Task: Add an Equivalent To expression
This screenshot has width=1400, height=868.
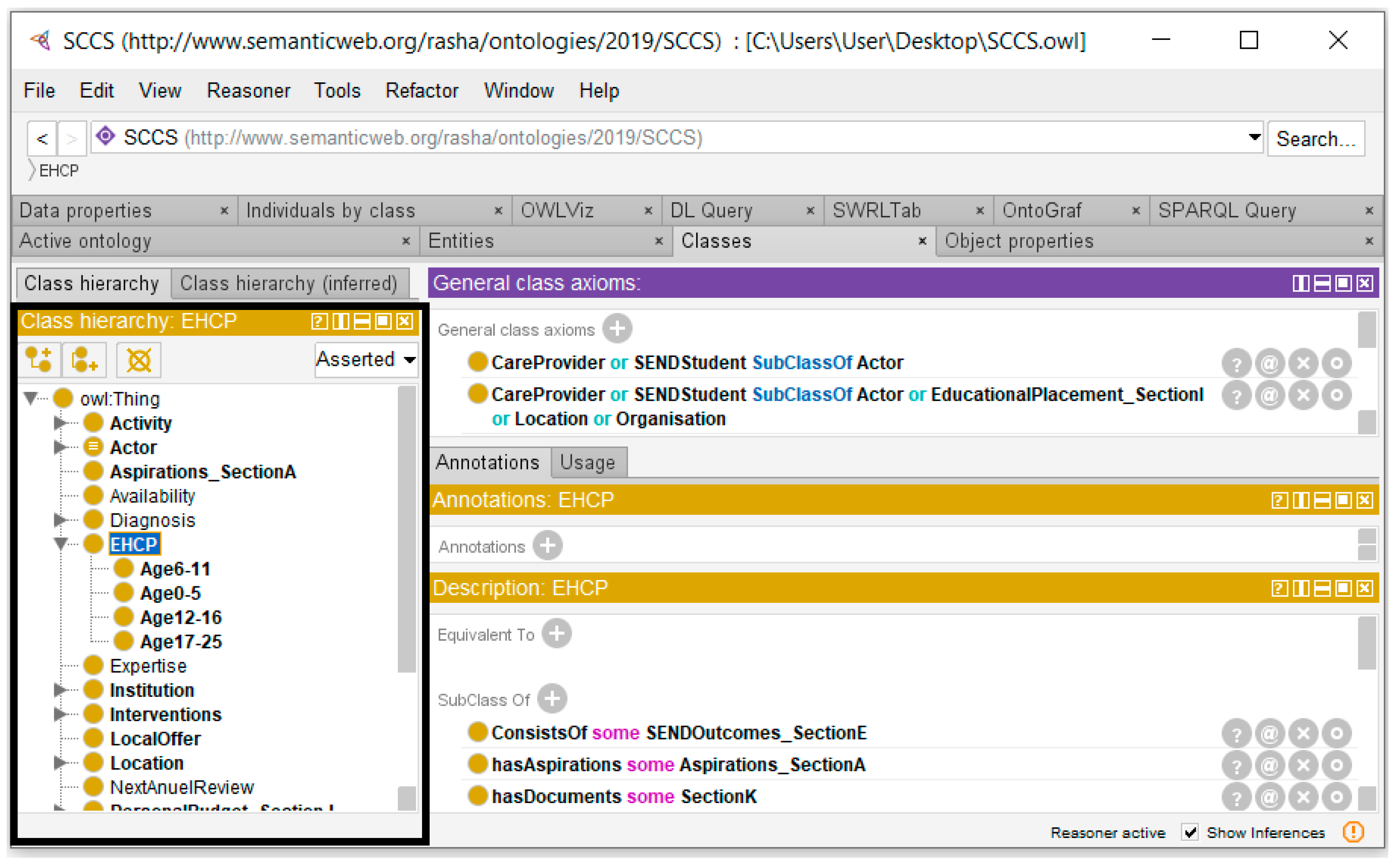Action: click(556, 634)
